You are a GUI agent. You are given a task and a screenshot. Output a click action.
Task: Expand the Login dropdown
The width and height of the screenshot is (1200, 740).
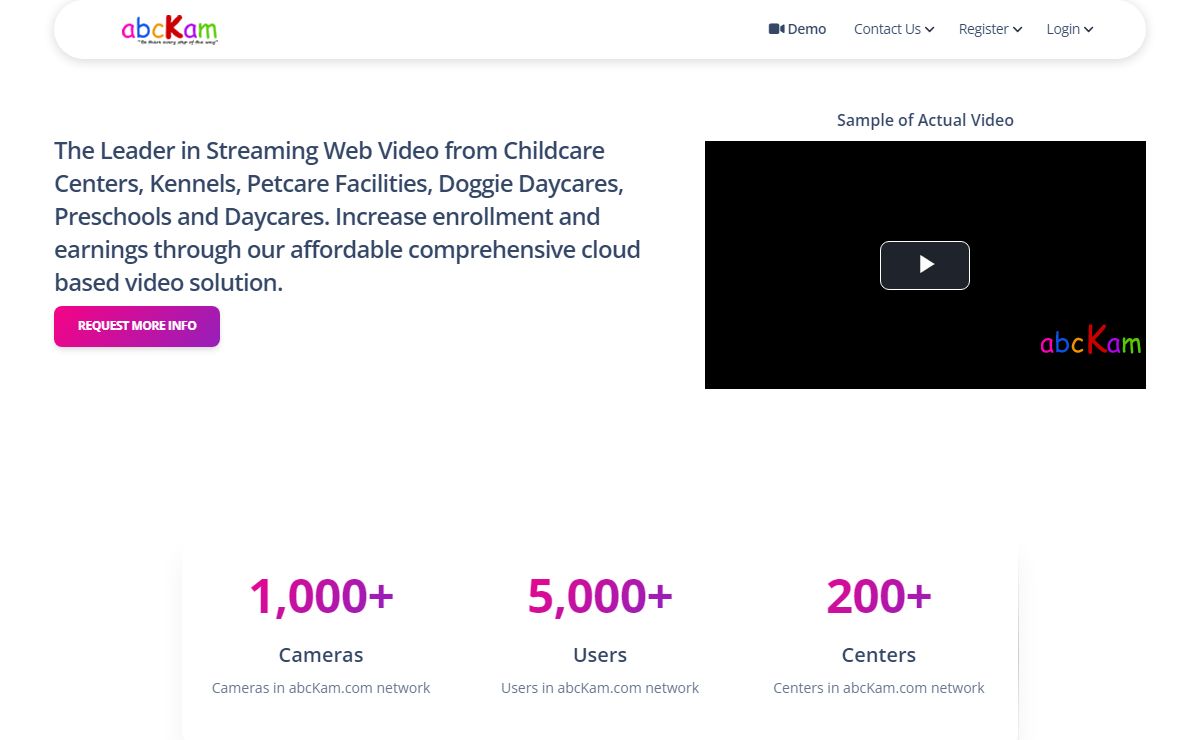click(1070, 29)
